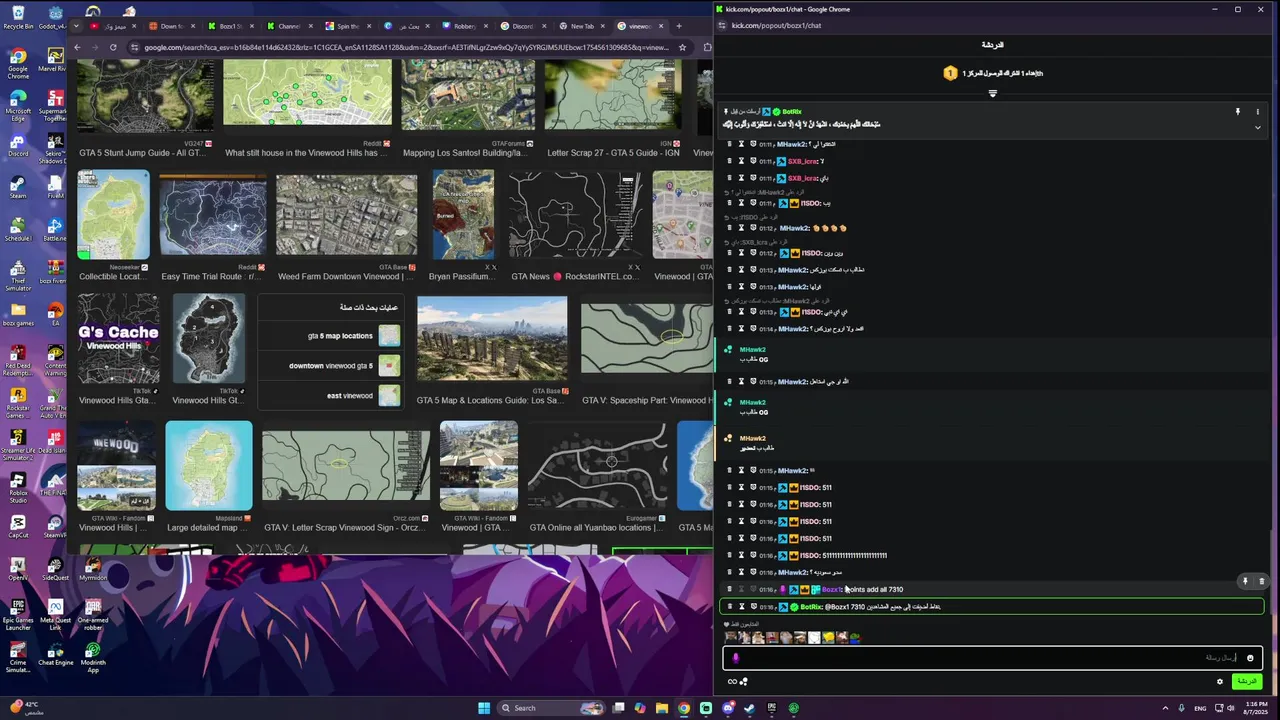1280x720 pixels.
Task: Click Bozx1 username in chat
Action: coord(832,590)
